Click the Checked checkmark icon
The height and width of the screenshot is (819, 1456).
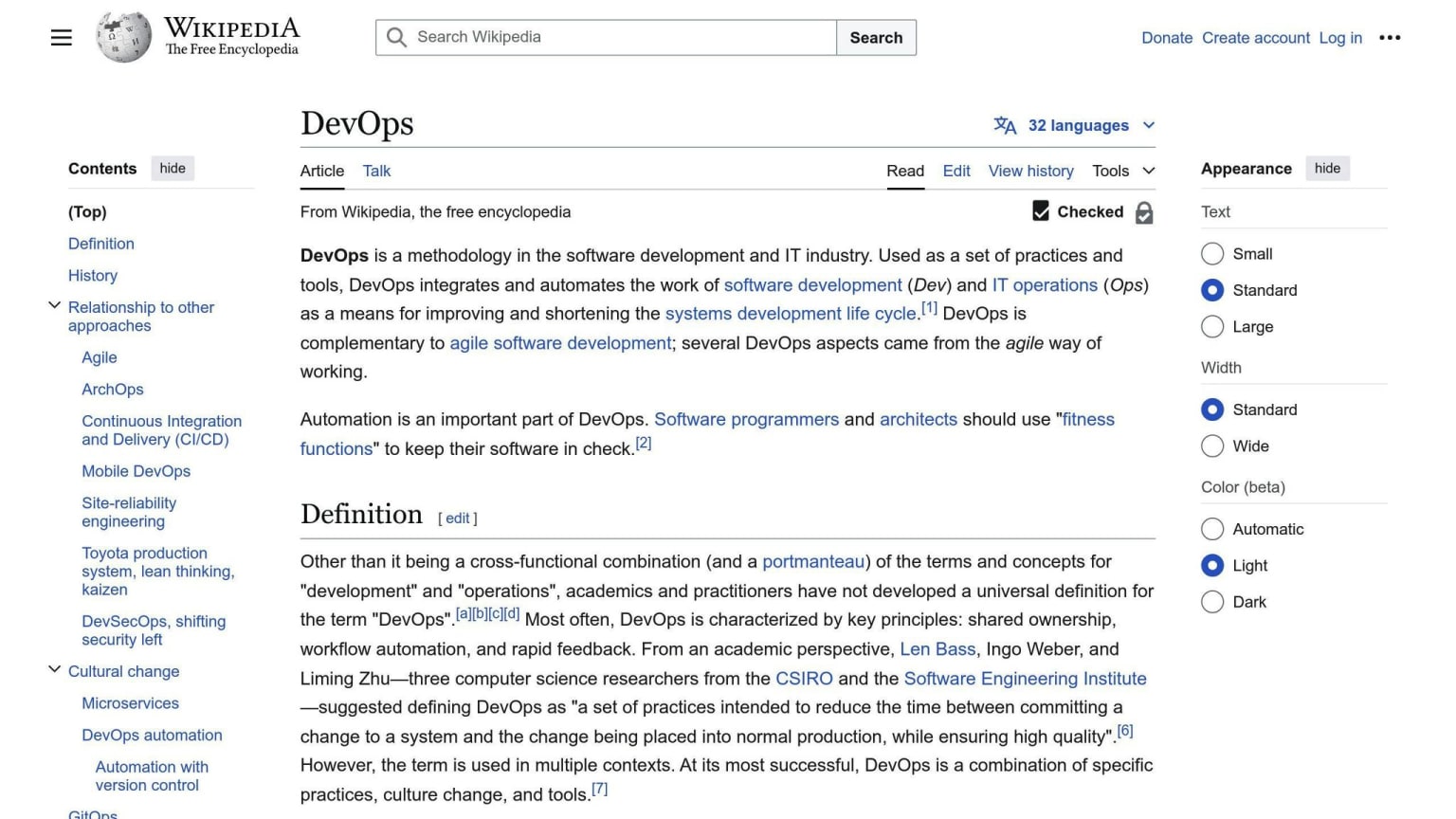click(x=1041, y=210)
